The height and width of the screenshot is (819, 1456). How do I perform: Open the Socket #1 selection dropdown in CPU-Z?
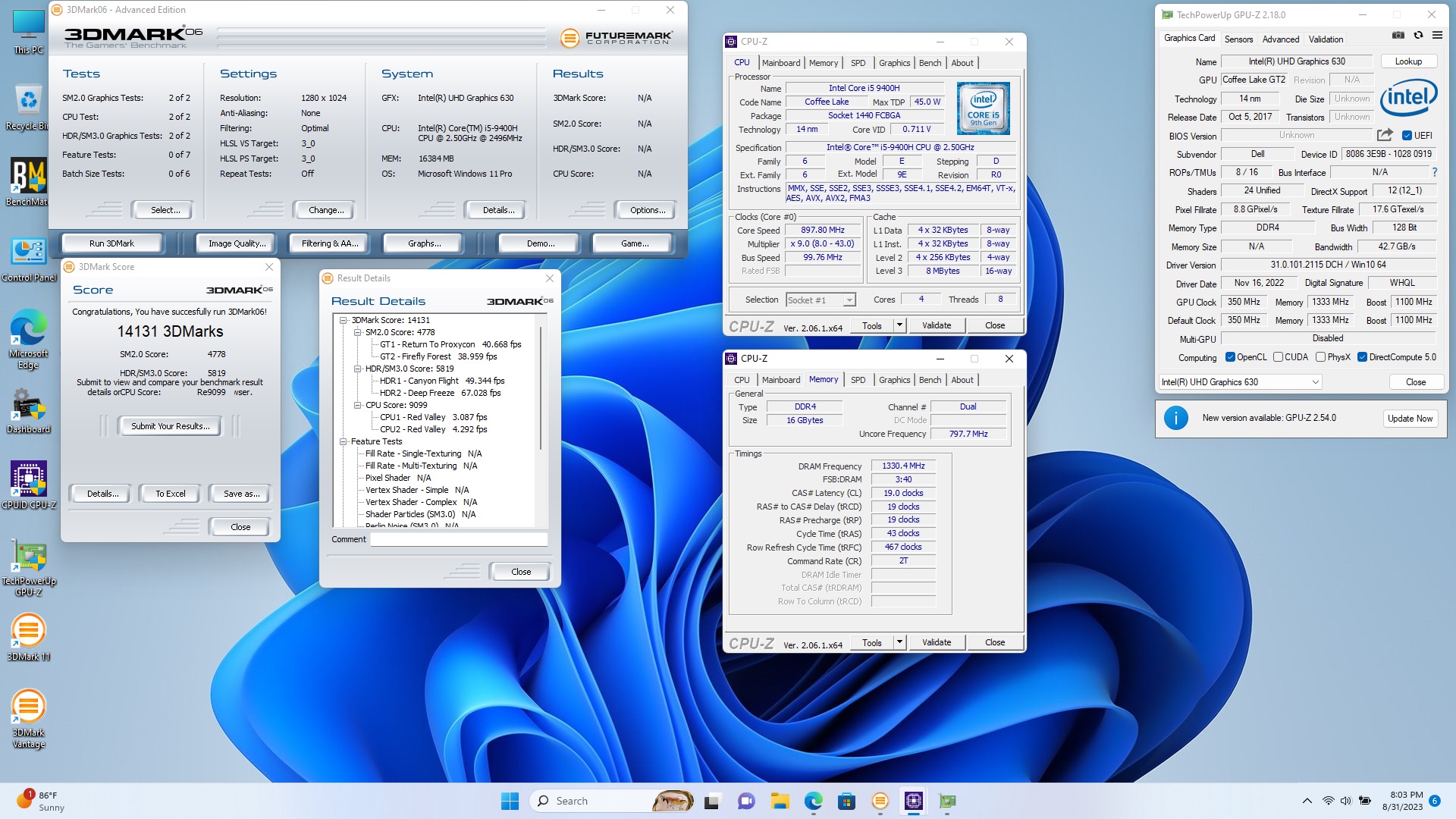pyautogui.click(x=821, y=300)
